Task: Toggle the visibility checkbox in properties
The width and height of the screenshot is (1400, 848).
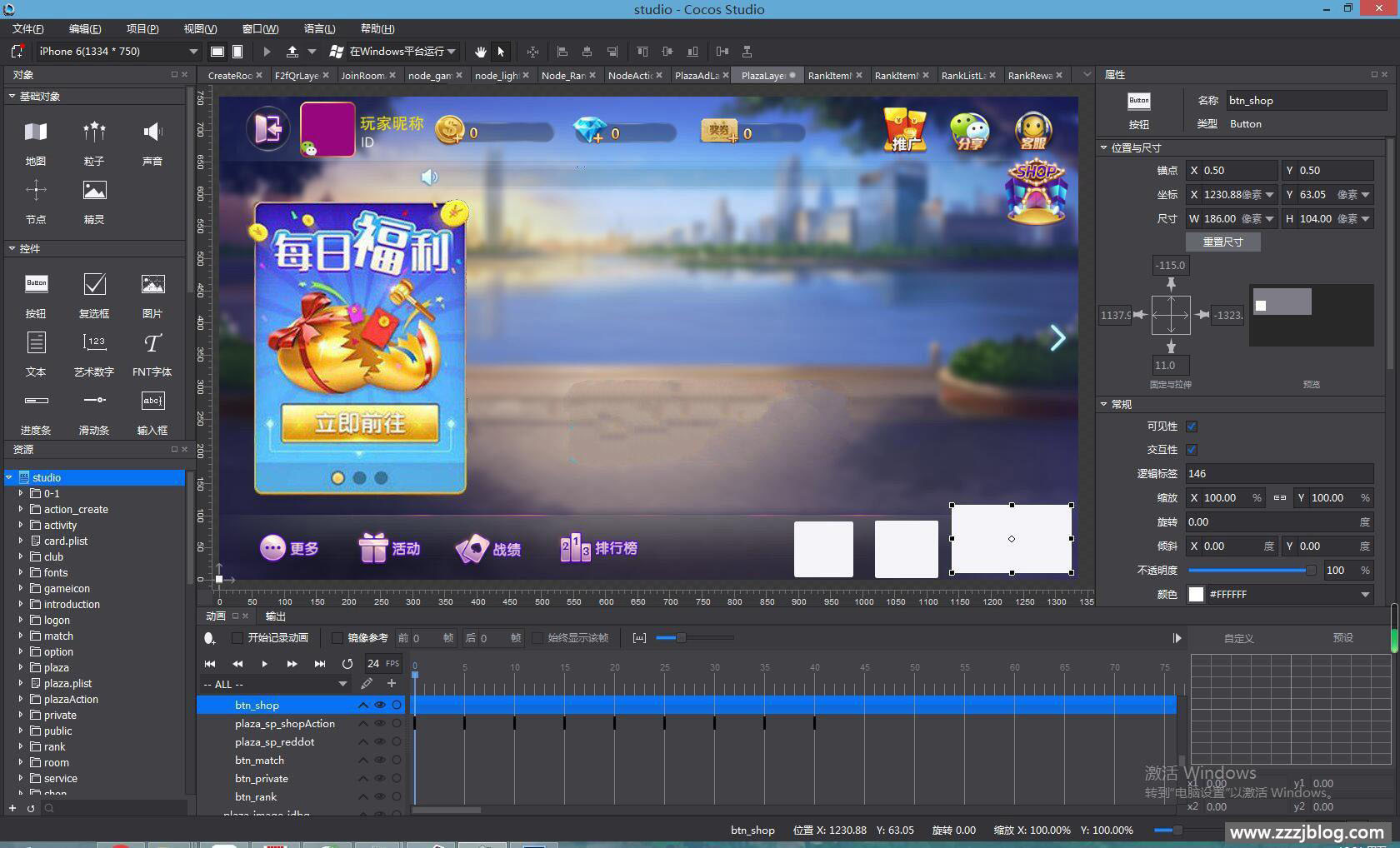Action: click(1192, 426)
